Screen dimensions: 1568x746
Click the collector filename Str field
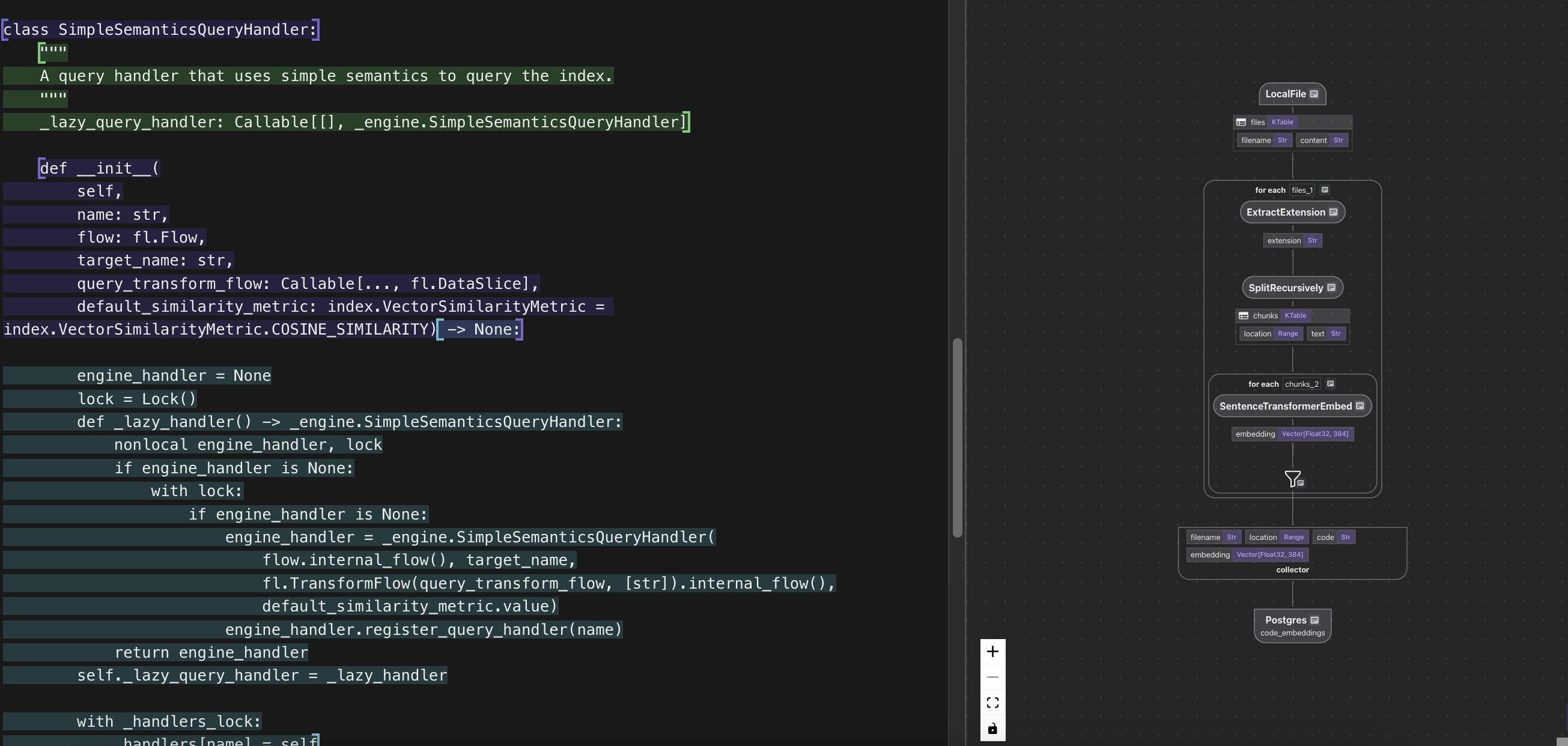pos(1213,538)
